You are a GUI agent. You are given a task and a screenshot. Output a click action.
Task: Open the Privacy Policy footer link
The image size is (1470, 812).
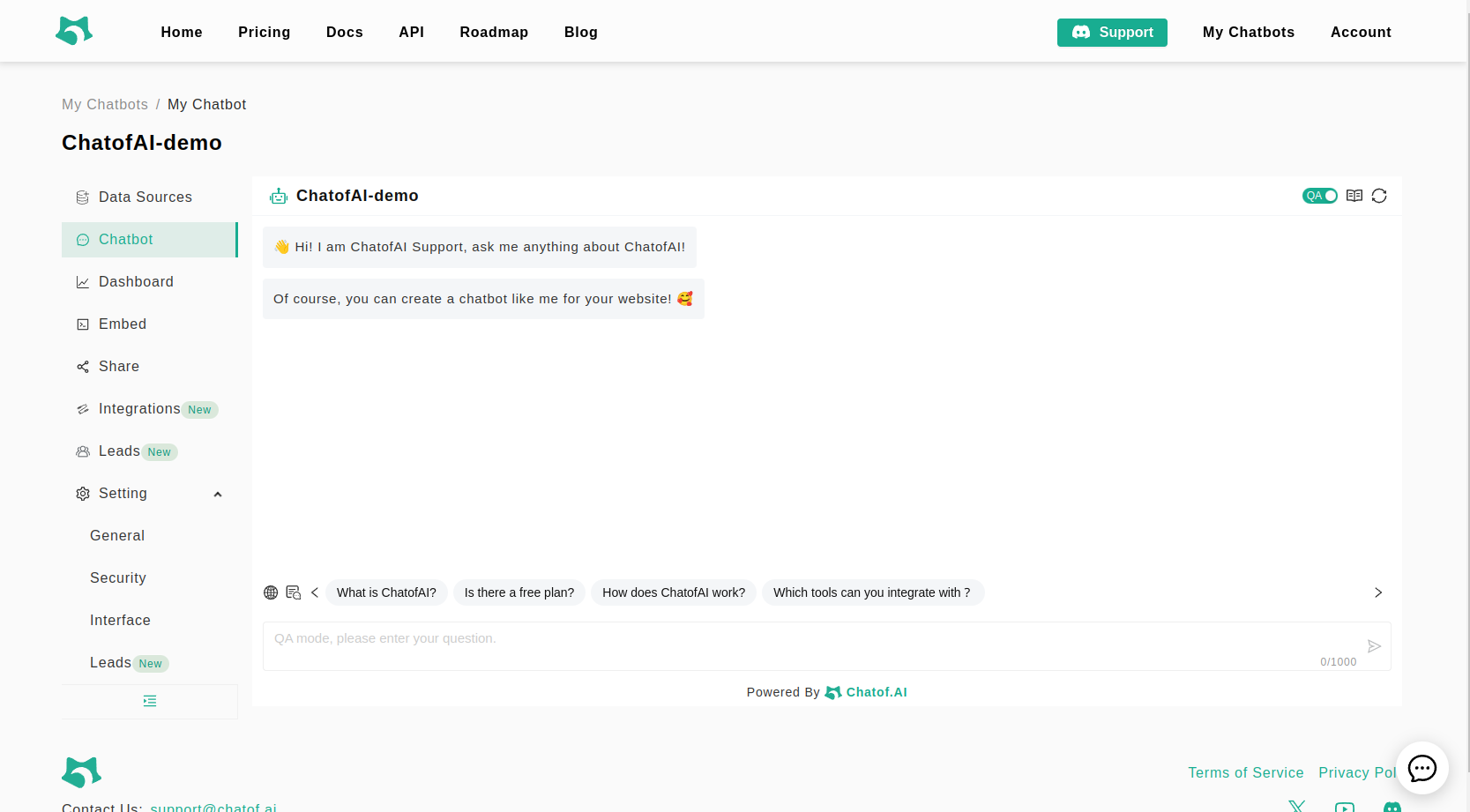click(x=1357, y=772)
